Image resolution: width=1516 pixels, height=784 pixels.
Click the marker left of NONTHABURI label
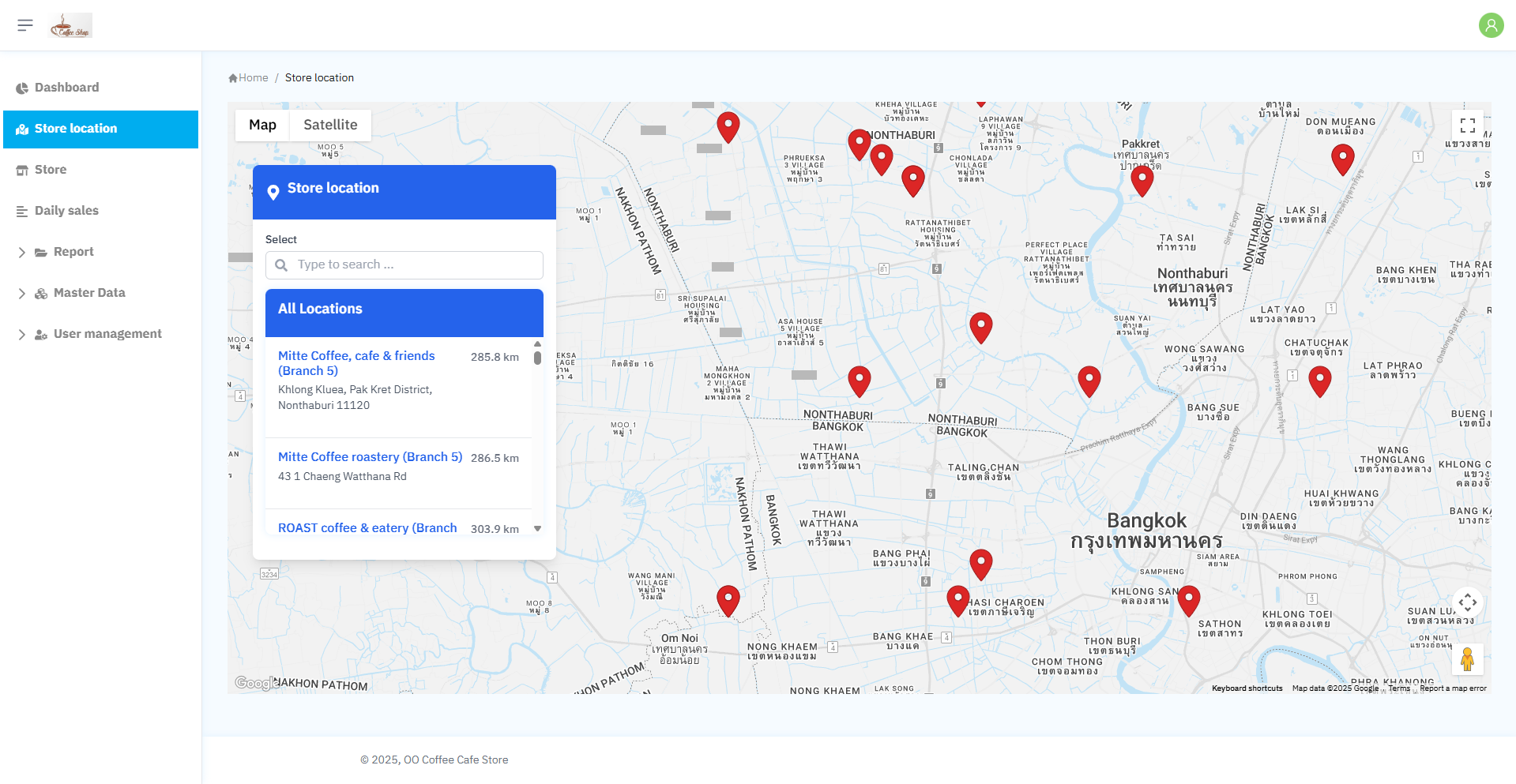pos(860,144)
